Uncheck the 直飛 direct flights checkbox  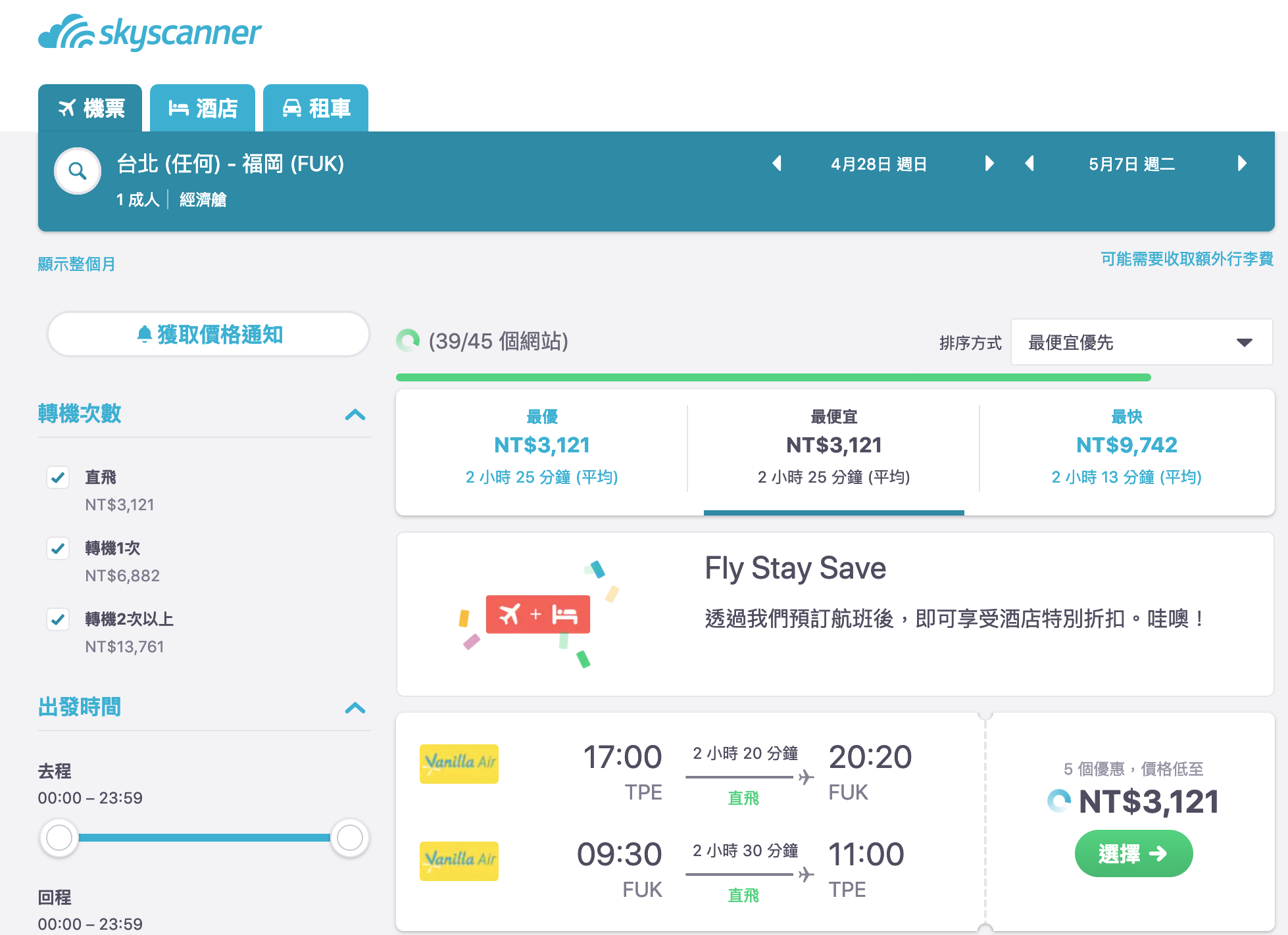tap(58, 477)
